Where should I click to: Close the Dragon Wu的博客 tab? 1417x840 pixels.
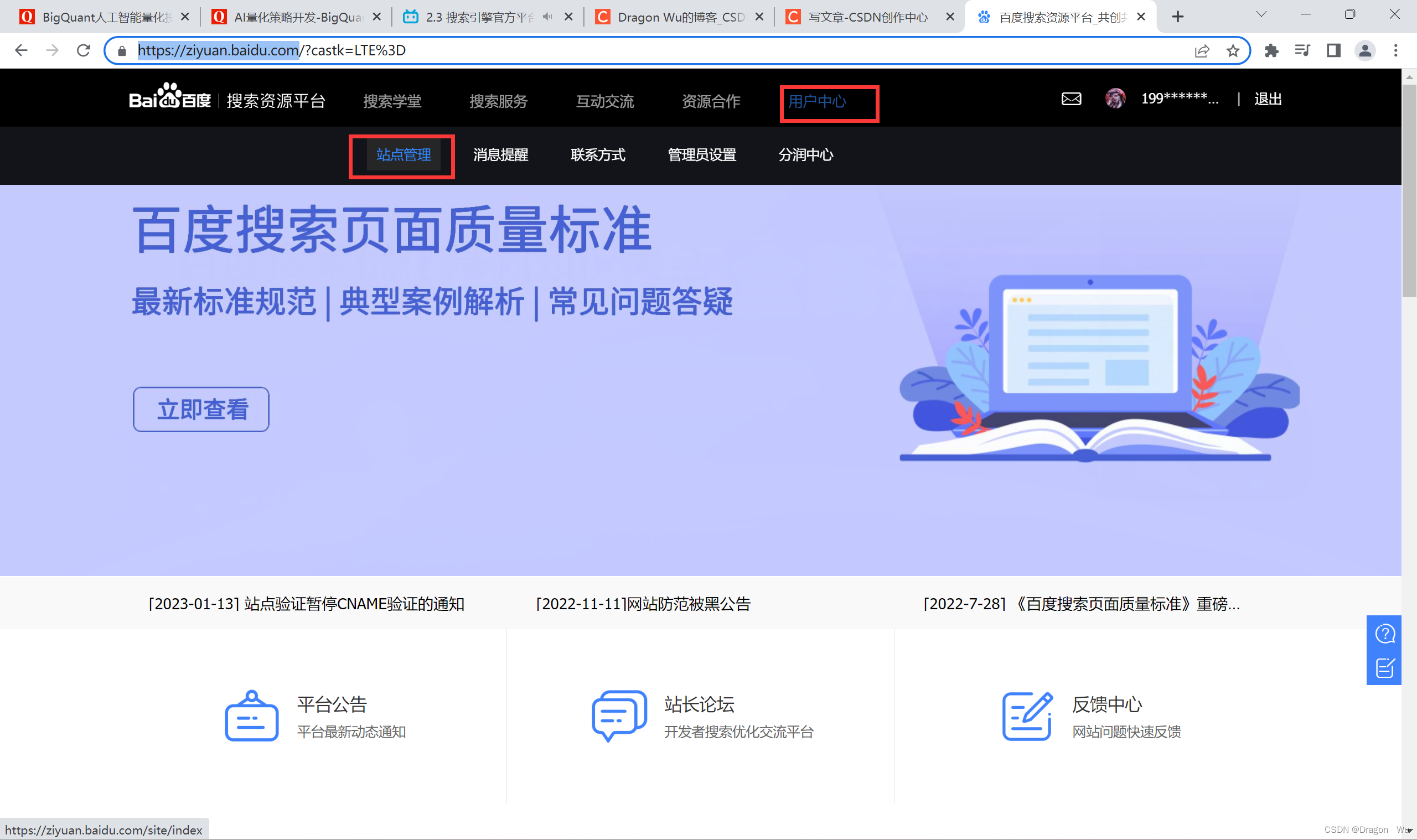tap(759, 17)
